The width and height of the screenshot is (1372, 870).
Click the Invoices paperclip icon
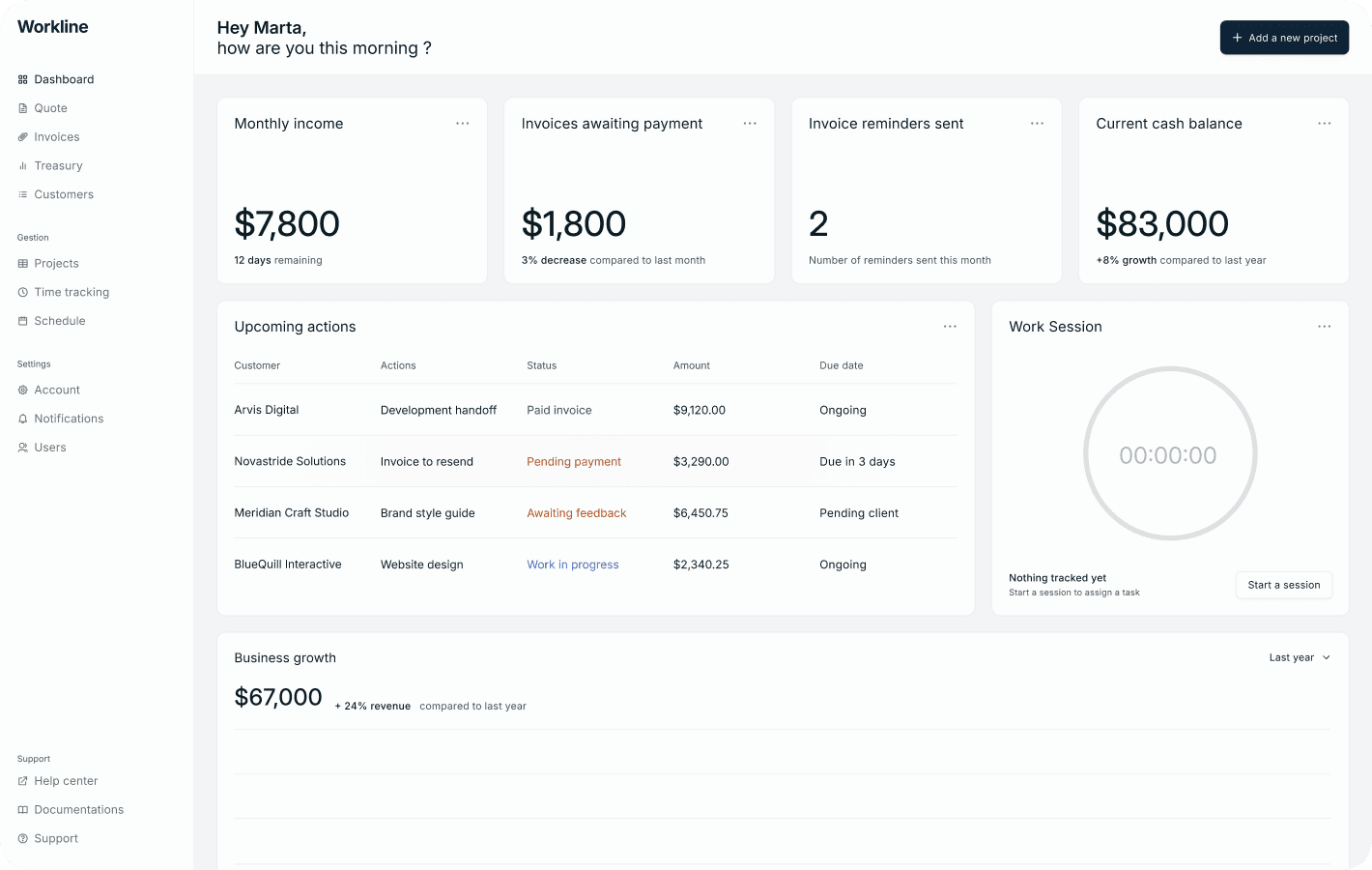click(x=22, y=136)
